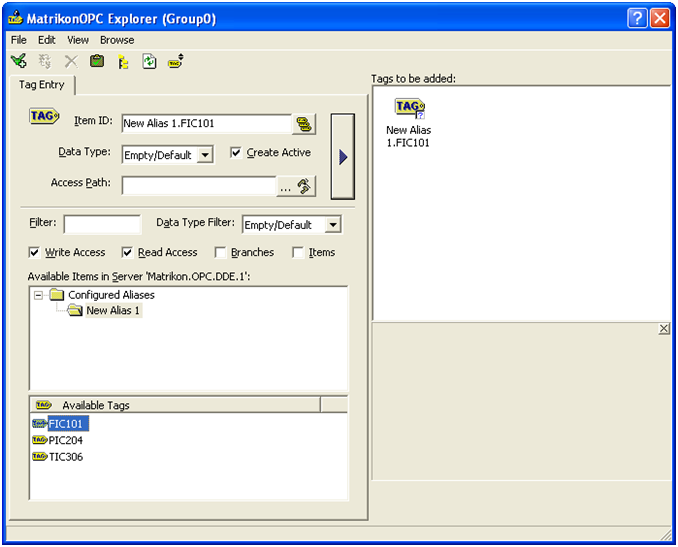The image size is (678, 547).
Task: Select the New Alias 1.FIC101 tag icon
Action: (x=409, y=108)
